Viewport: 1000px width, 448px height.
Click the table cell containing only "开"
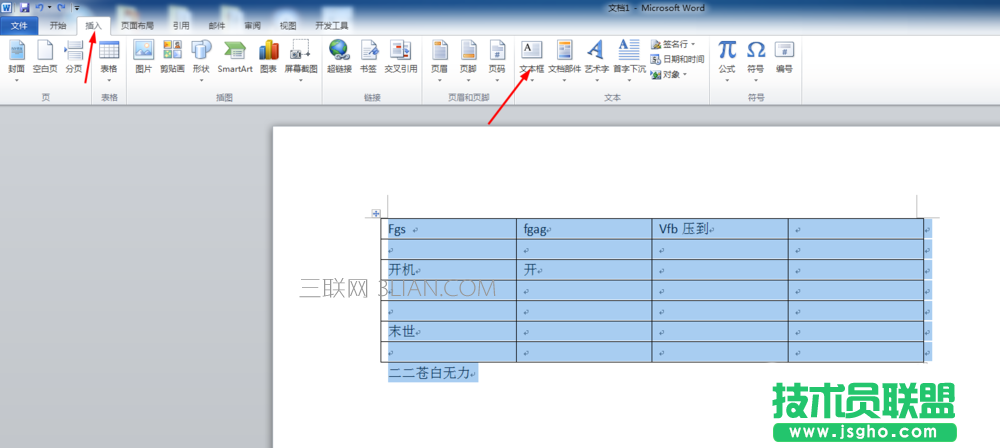(584, 270)
